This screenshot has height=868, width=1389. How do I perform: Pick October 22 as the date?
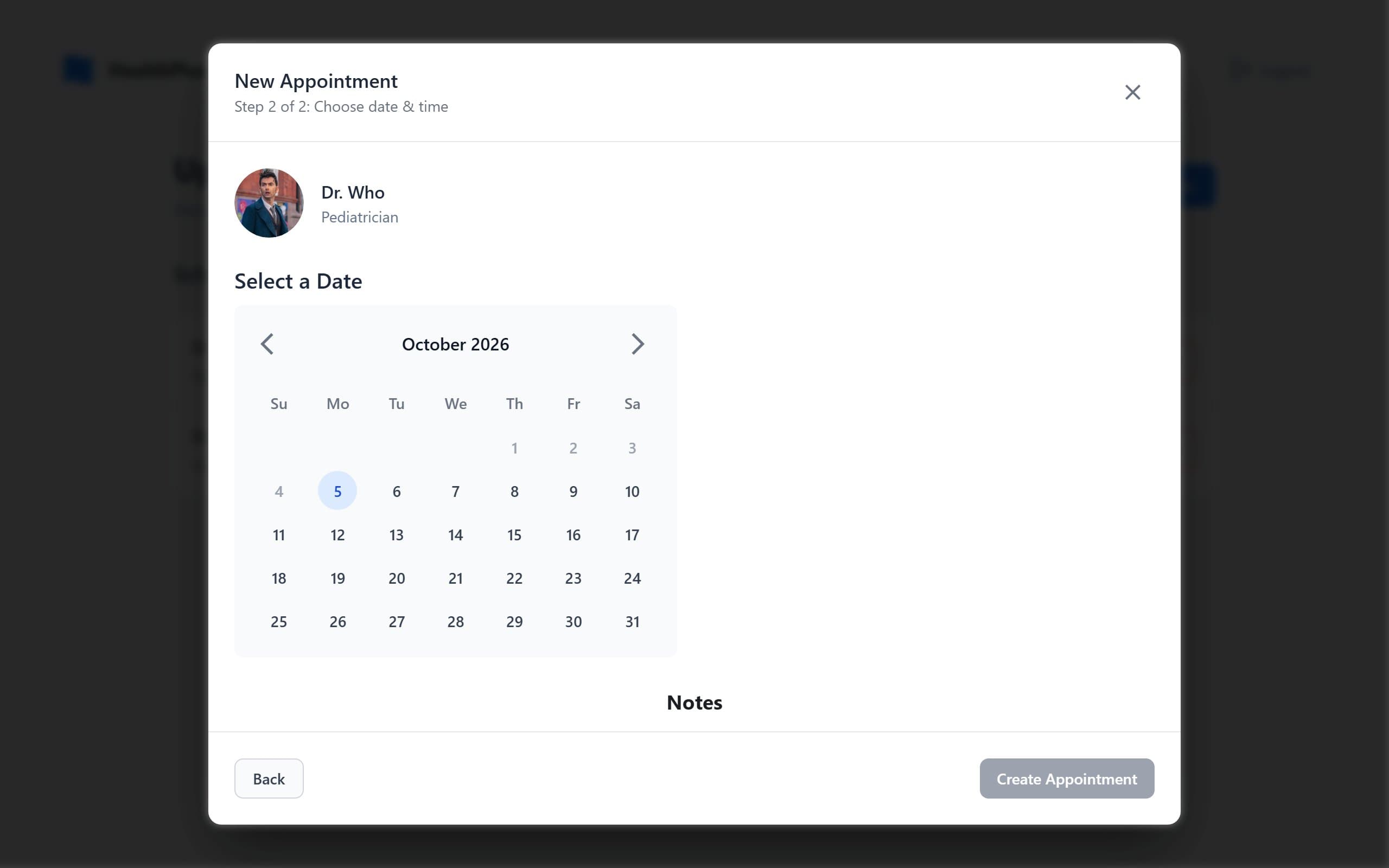click(x=514, y=578)
